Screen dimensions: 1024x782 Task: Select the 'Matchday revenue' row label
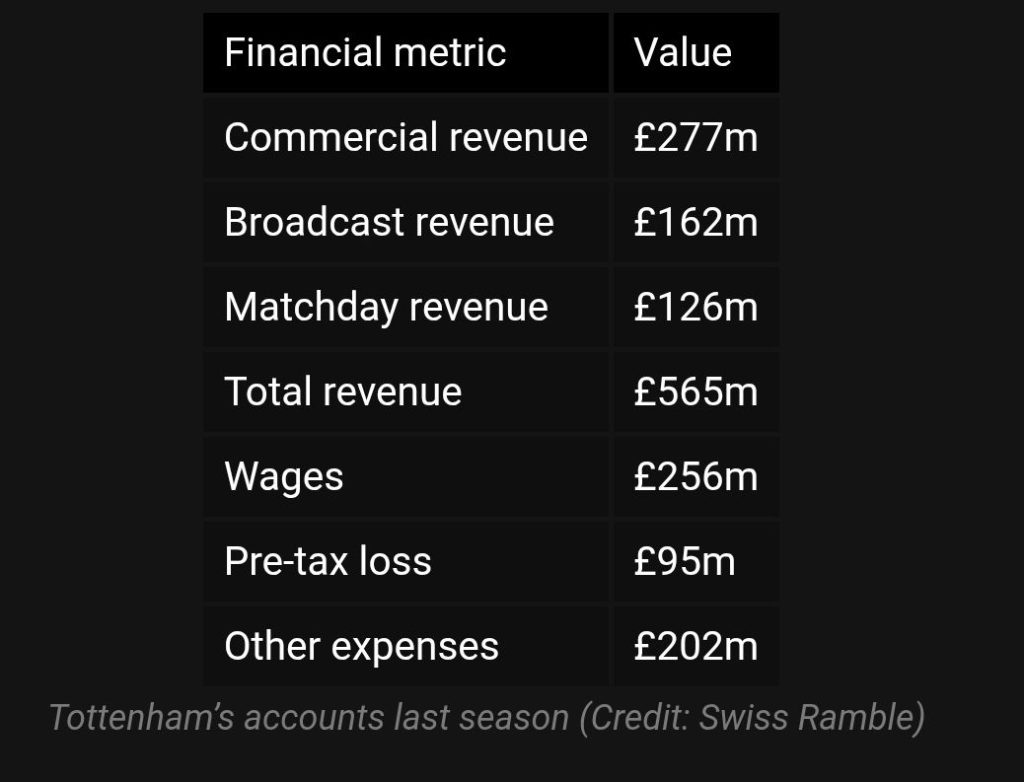point(386,307)
